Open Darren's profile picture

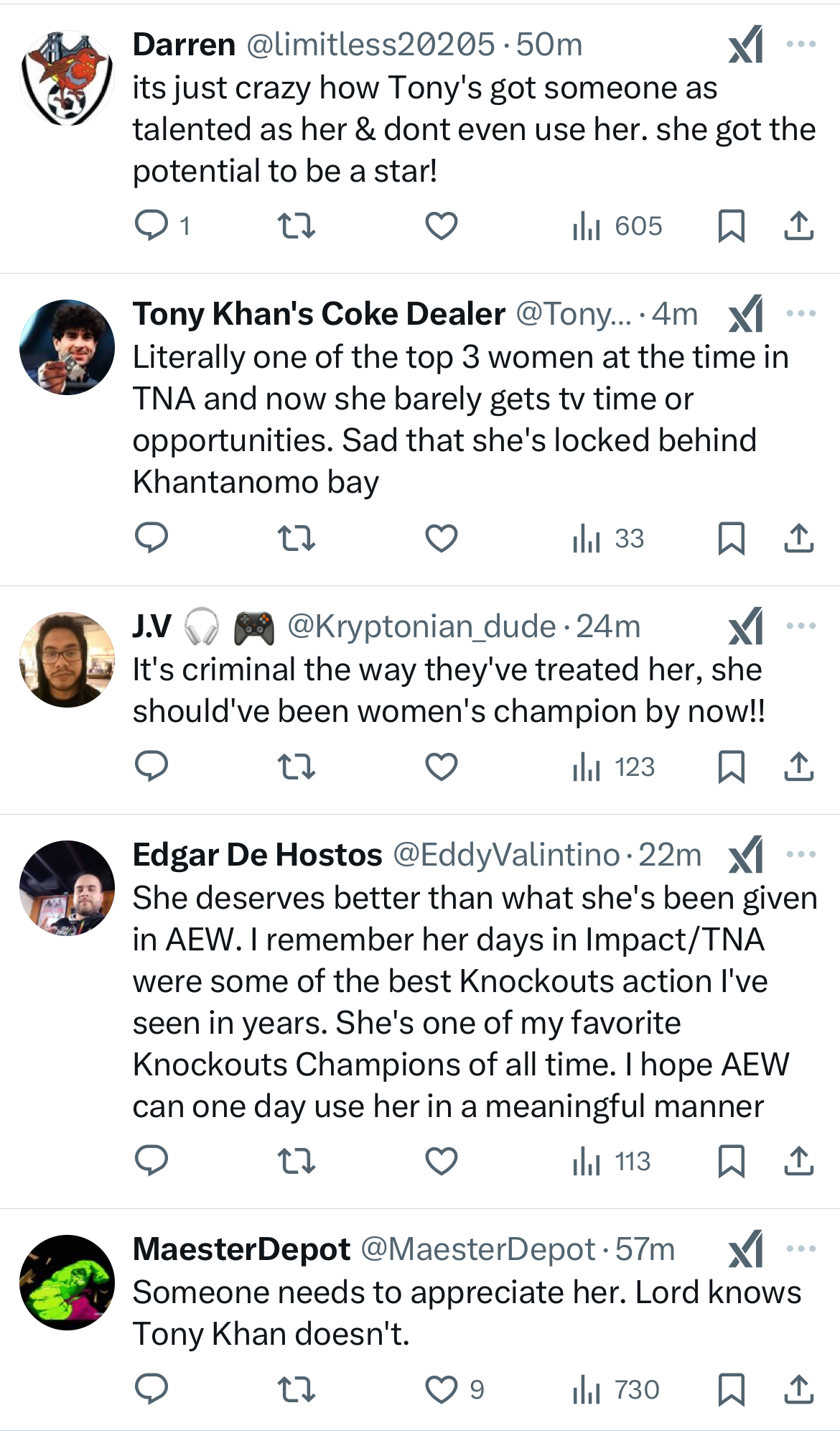(67, 78)
